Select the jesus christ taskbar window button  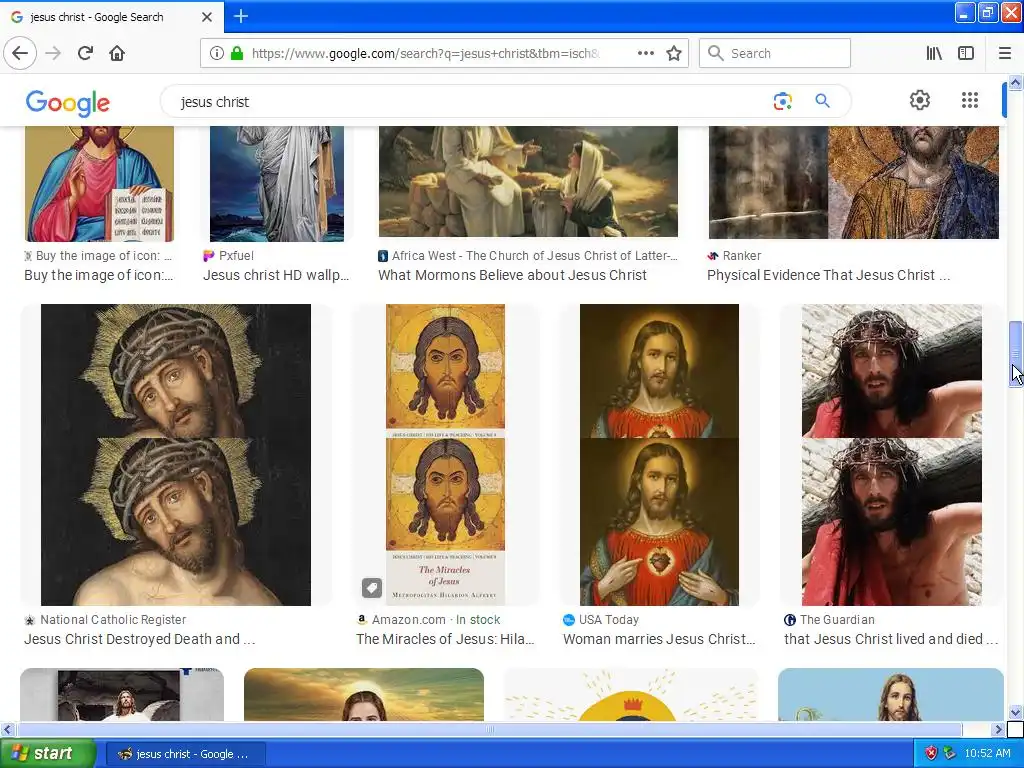pyautogui.click(x=185, y=754)
